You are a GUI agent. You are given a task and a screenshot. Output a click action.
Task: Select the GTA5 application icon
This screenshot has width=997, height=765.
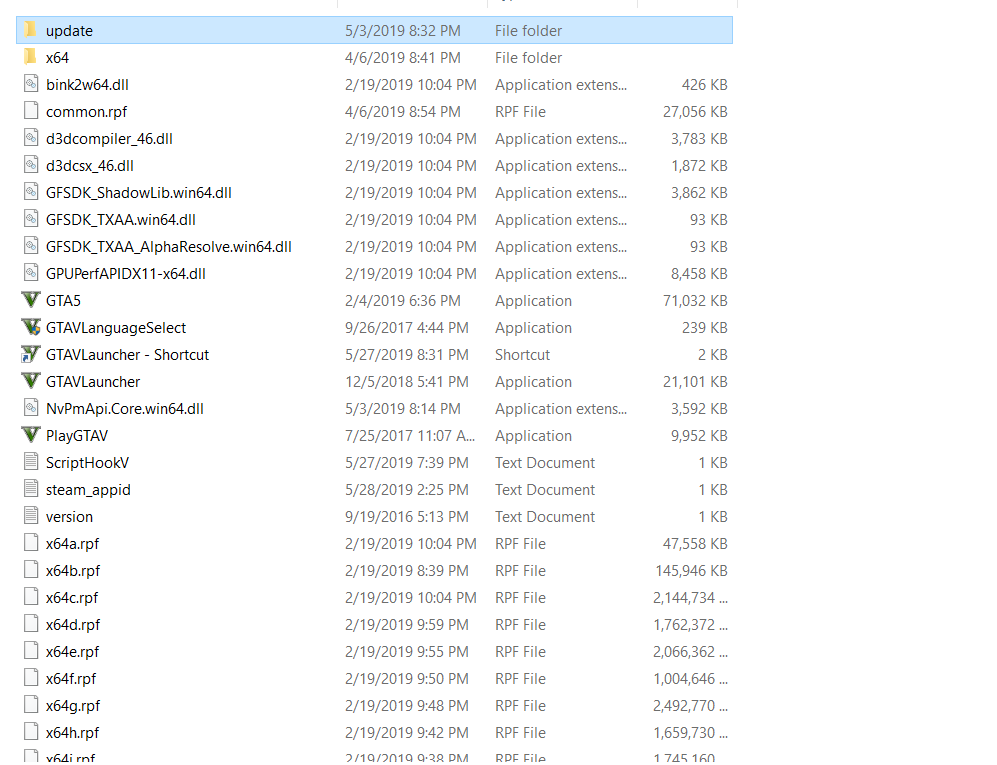point(31,300)
